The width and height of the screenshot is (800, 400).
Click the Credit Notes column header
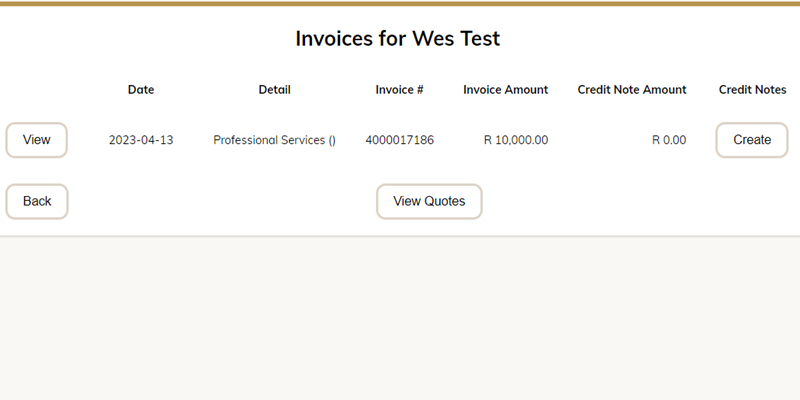(753, 90)
